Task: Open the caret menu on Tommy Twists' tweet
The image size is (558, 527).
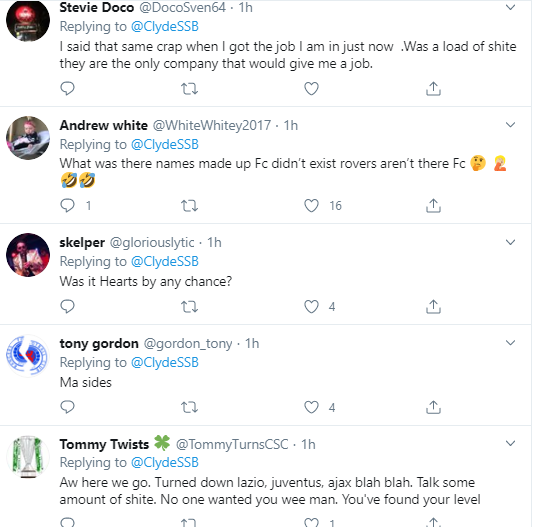Action: (511, 443)
